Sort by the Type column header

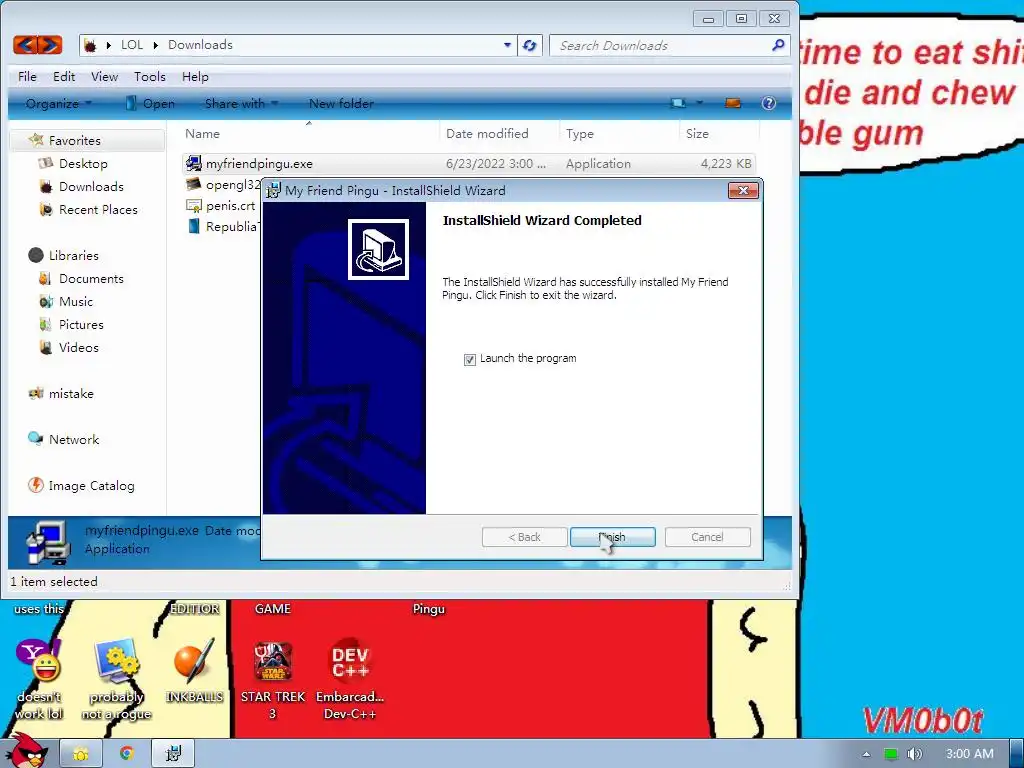(x=619, y=133)
